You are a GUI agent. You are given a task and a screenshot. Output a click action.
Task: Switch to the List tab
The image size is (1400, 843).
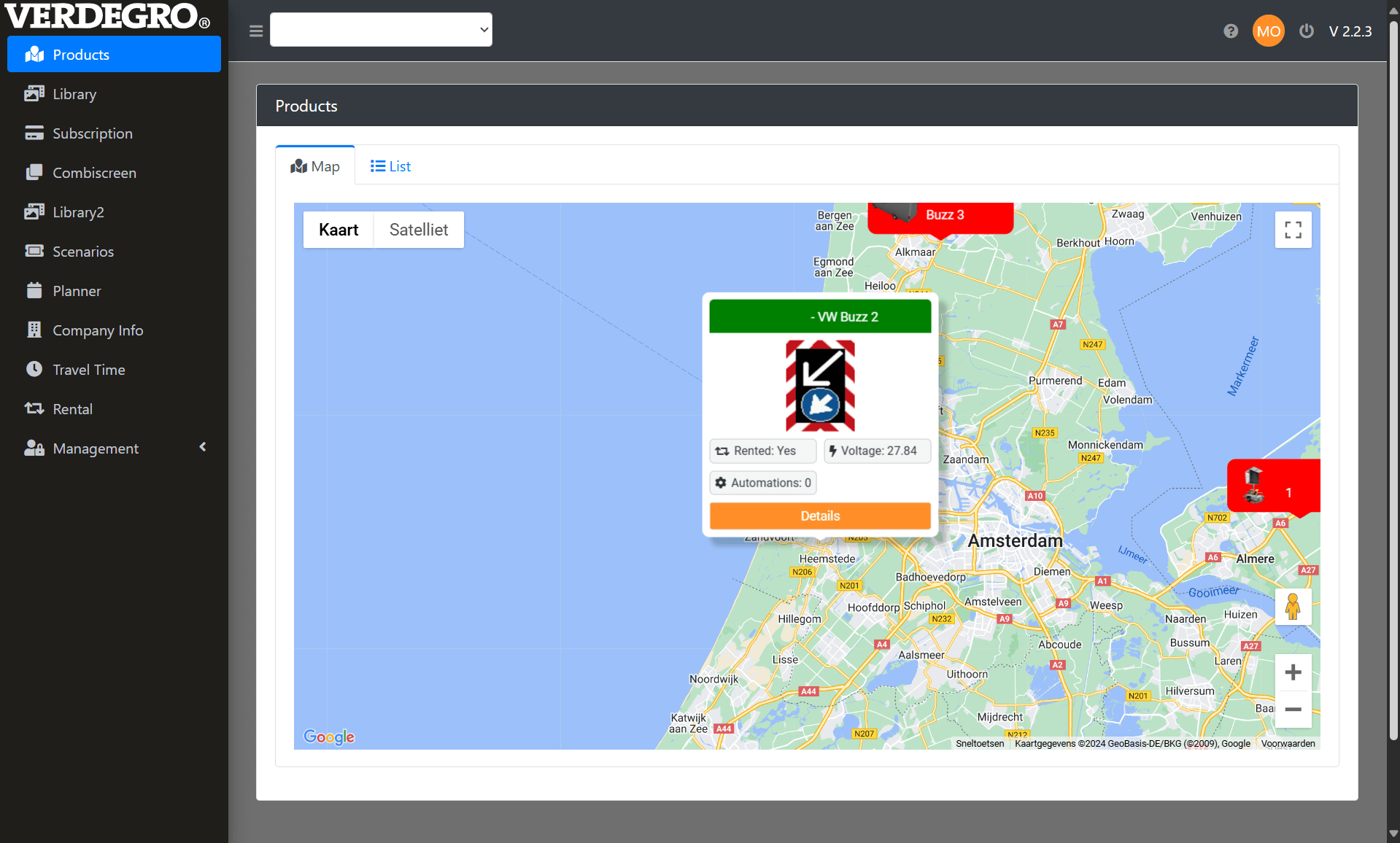[390, 166]
